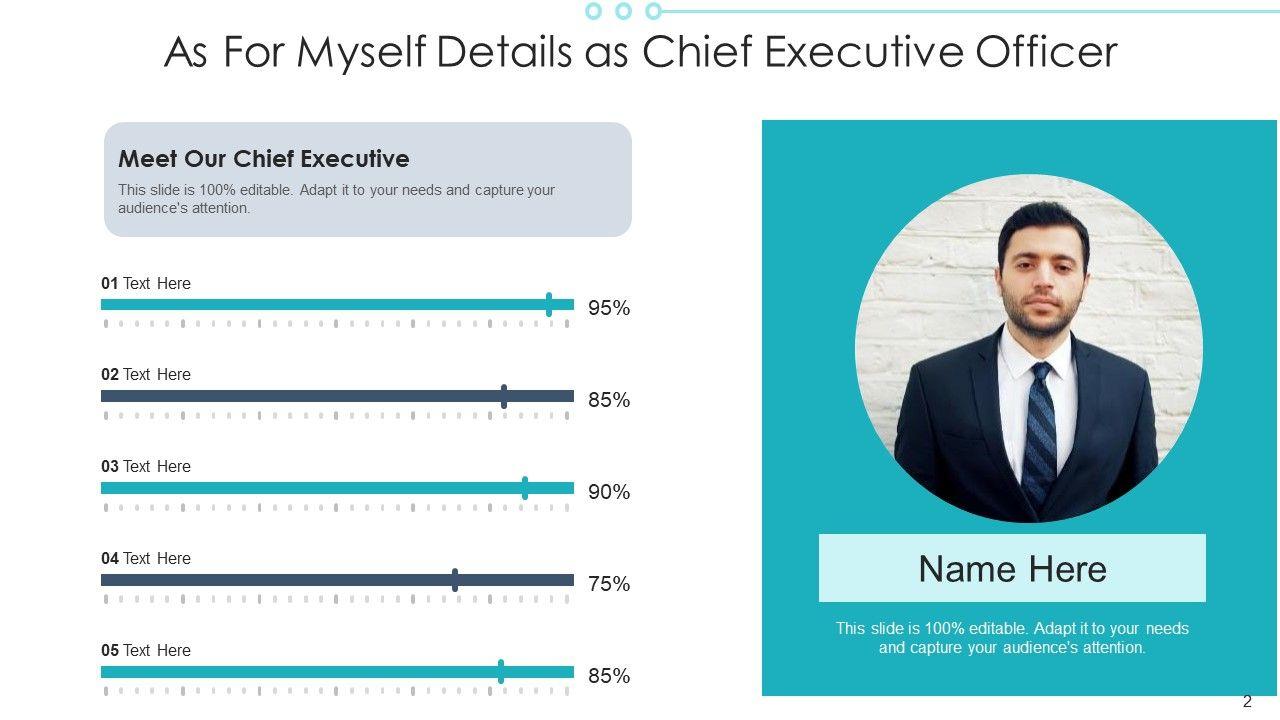Viewport: 1280px width, 720px height.
Task: Click the middle decorative circle at top
Action: 624,11
